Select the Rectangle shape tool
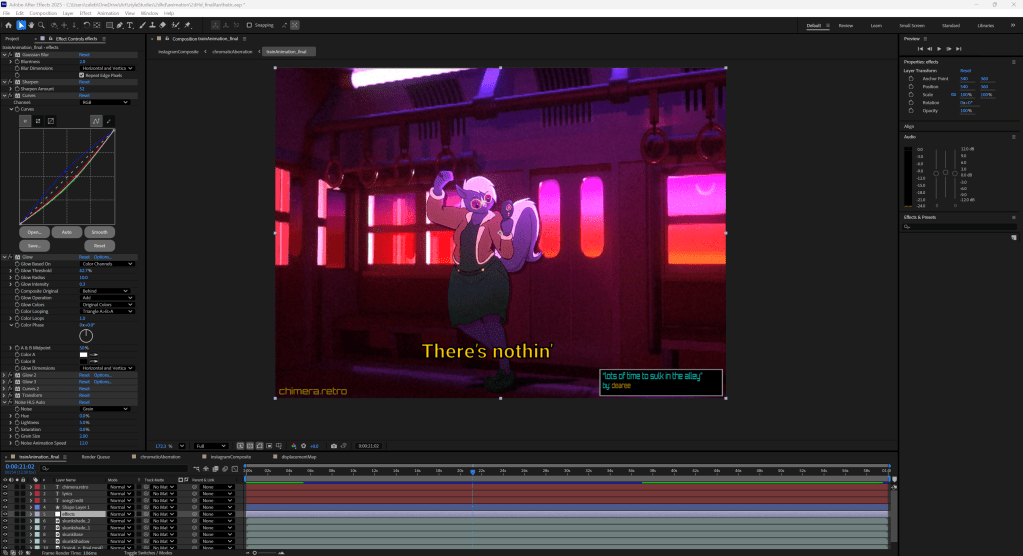The height and width of the screenshot is (556, 1023). [x=108, y=25]
